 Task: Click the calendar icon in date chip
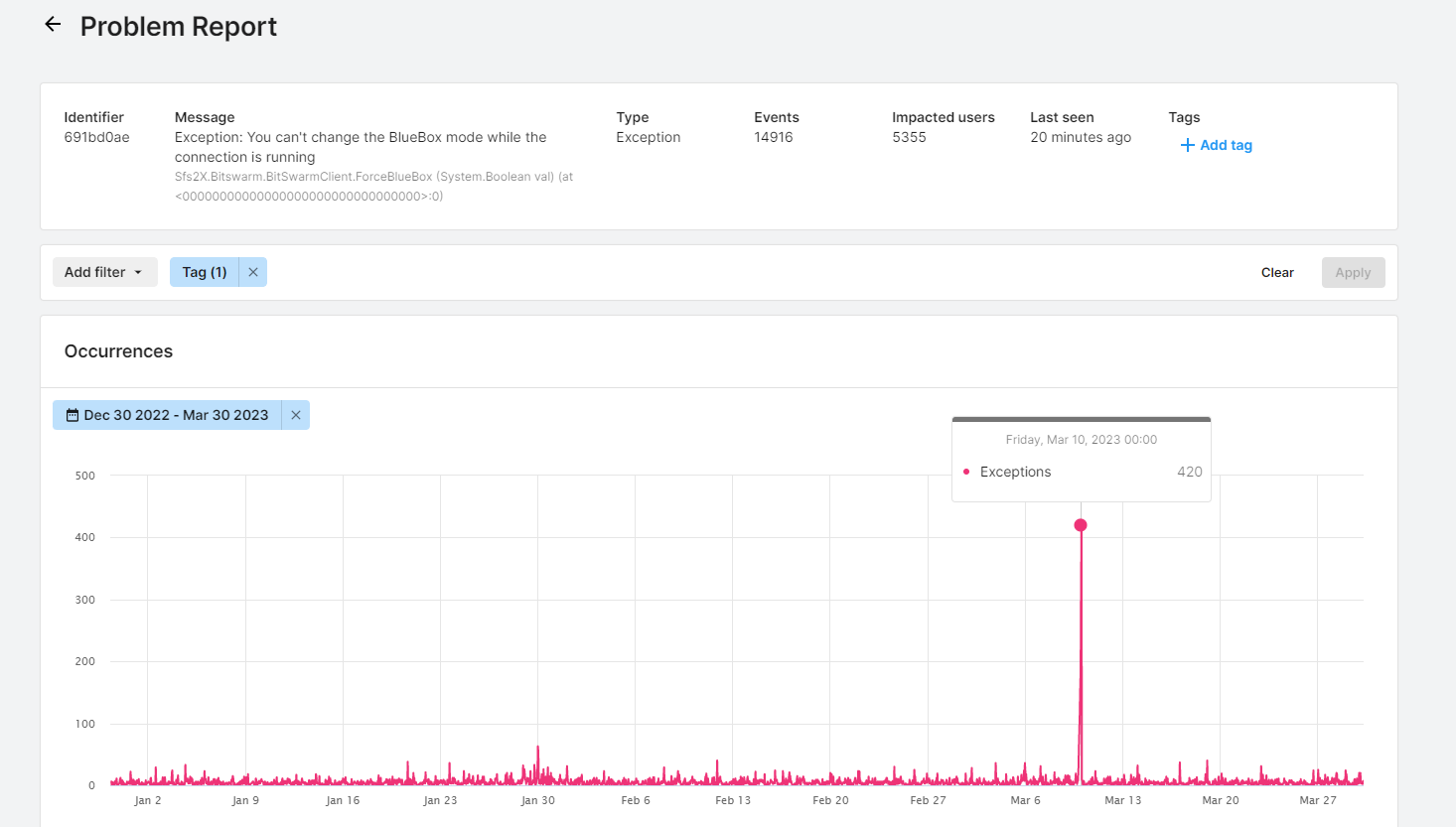(73, 415)
